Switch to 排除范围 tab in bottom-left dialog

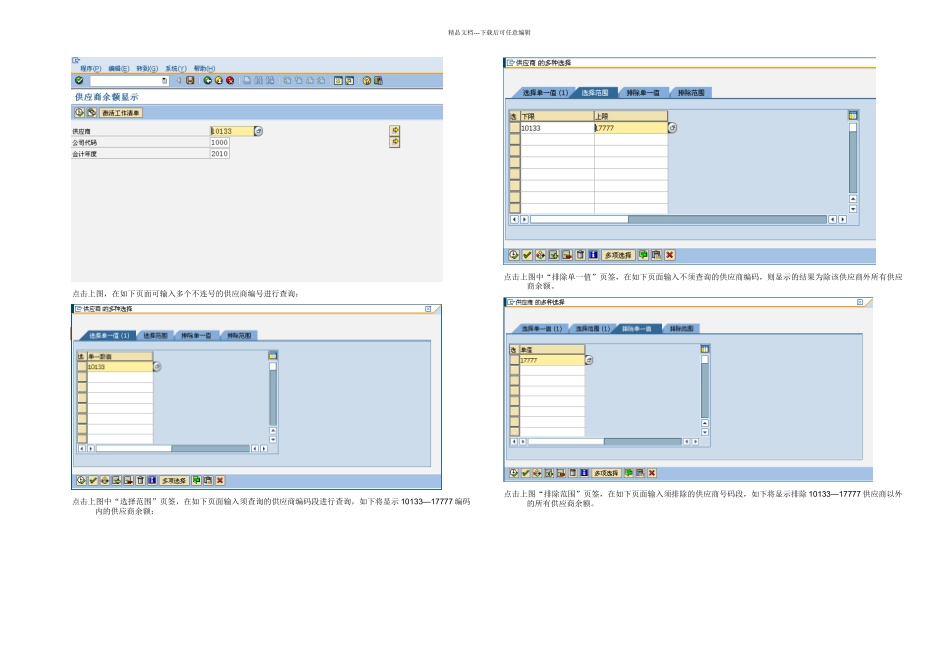point(239,336)
